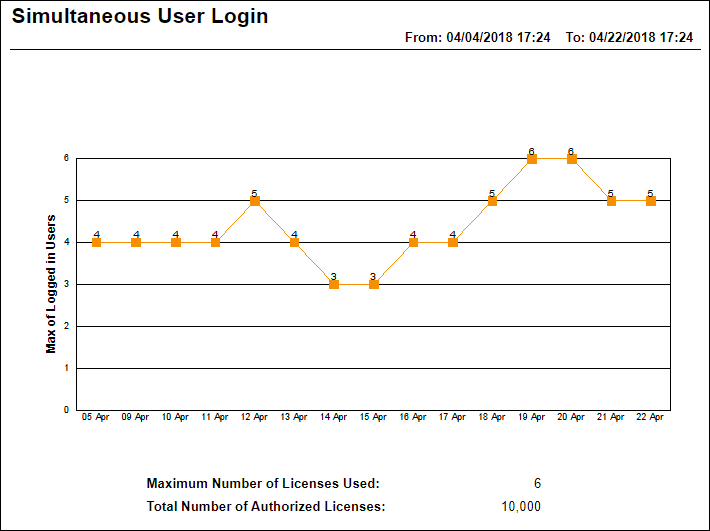The width and height of the screenshot is (710, 531).
Task: Select the 05 Apr data point
Action: pyautogui.click(x=96, y=242)
